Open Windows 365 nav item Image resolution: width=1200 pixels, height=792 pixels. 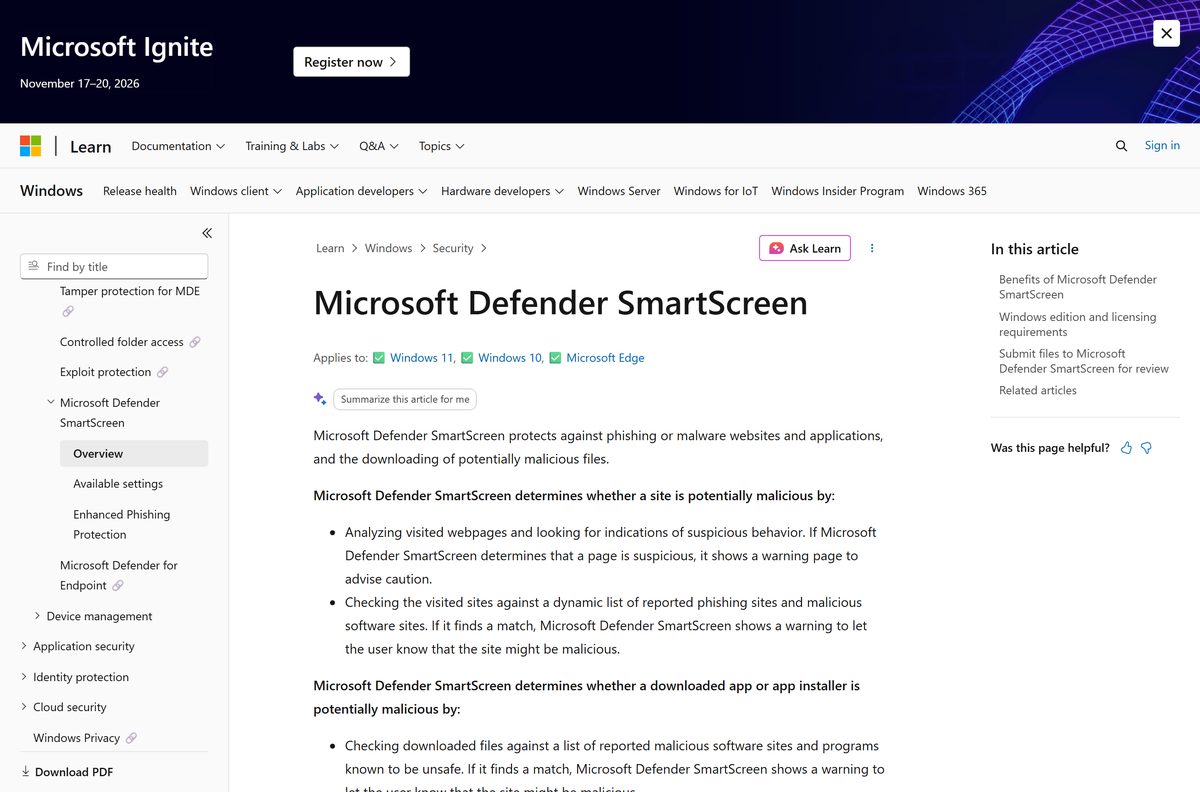click(x=952, y=191)
